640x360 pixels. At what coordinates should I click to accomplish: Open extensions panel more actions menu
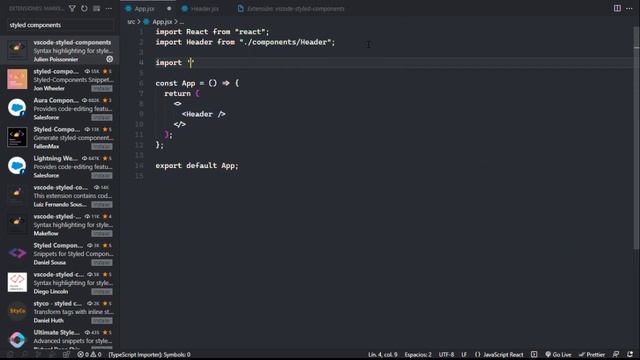(x=109, y=8)
